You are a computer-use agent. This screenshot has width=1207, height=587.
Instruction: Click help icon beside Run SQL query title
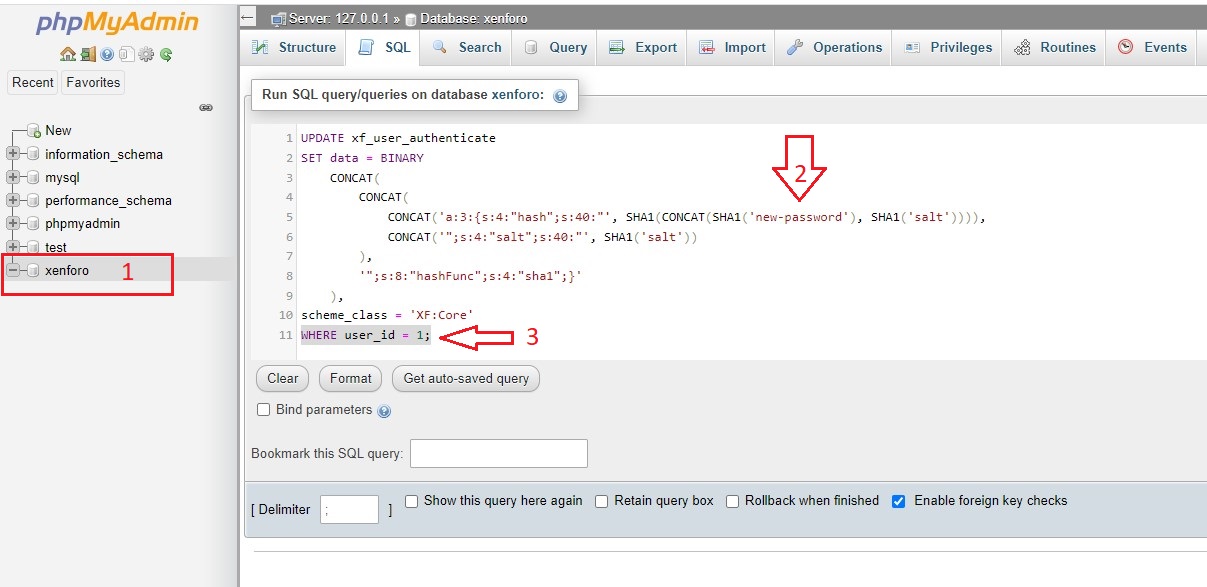point(560,96)
